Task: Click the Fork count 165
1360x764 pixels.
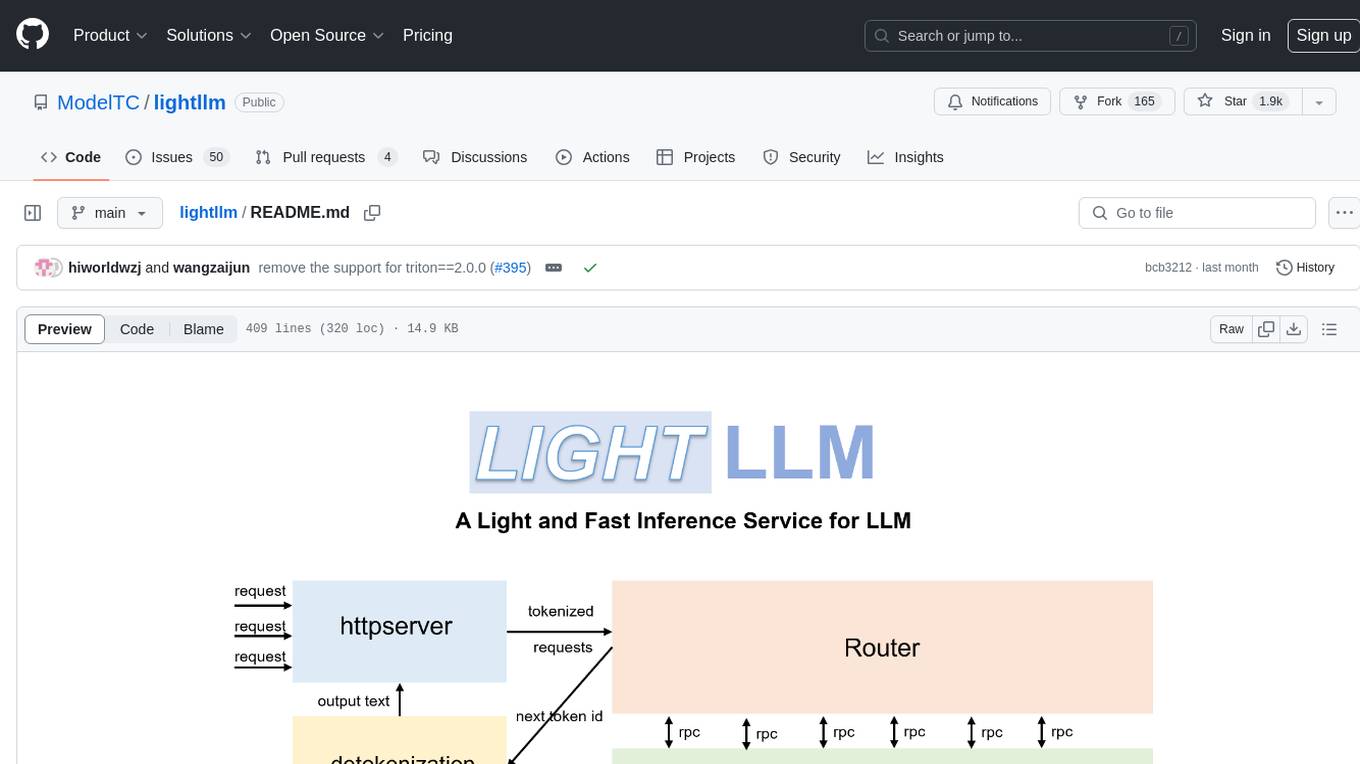Action: 1144,101
